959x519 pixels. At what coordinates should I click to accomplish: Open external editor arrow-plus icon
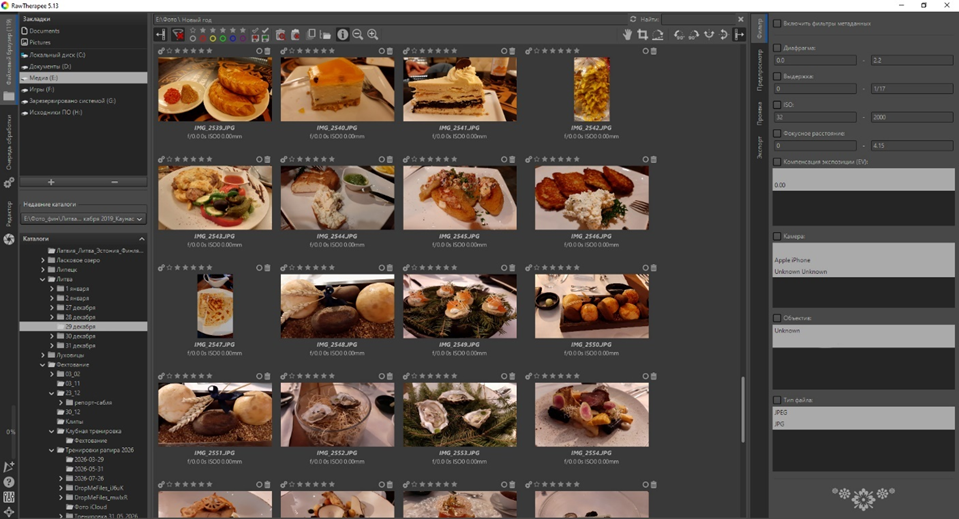pyautogui.click(x=9, y=467)
